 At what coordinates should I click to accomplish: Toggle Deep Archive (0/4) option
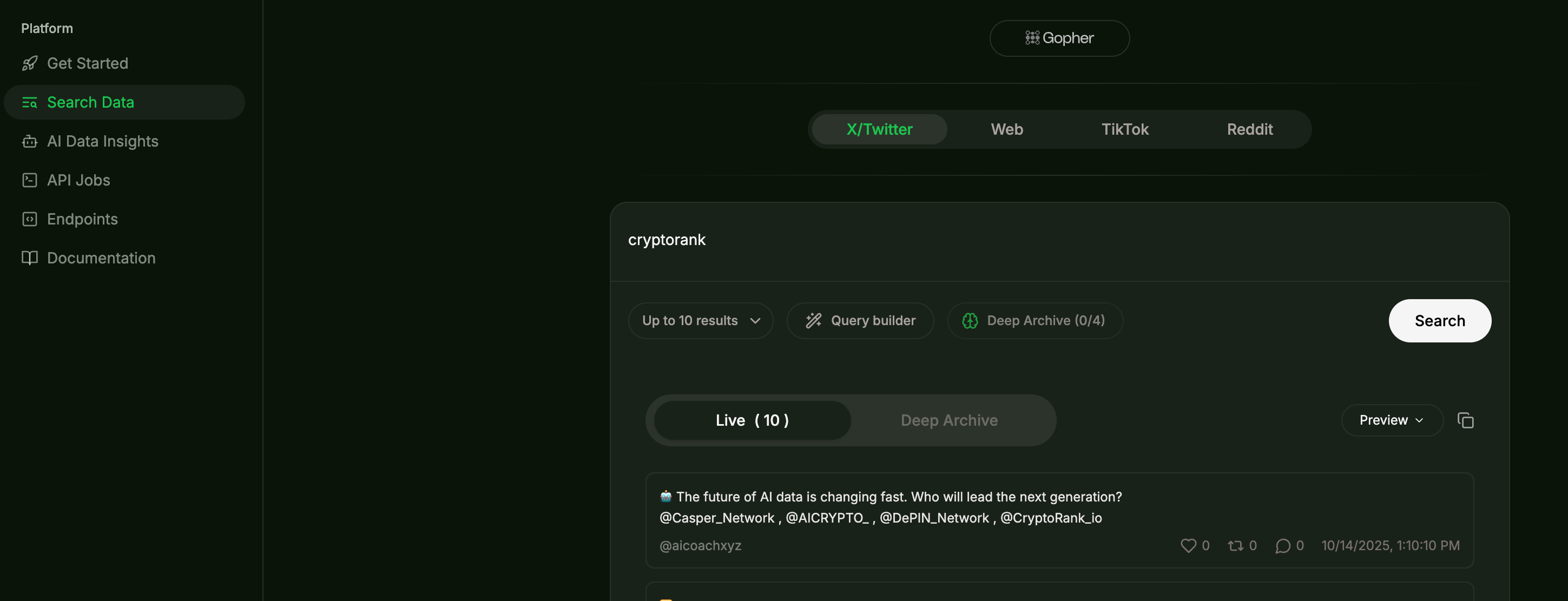[1034, 321]
